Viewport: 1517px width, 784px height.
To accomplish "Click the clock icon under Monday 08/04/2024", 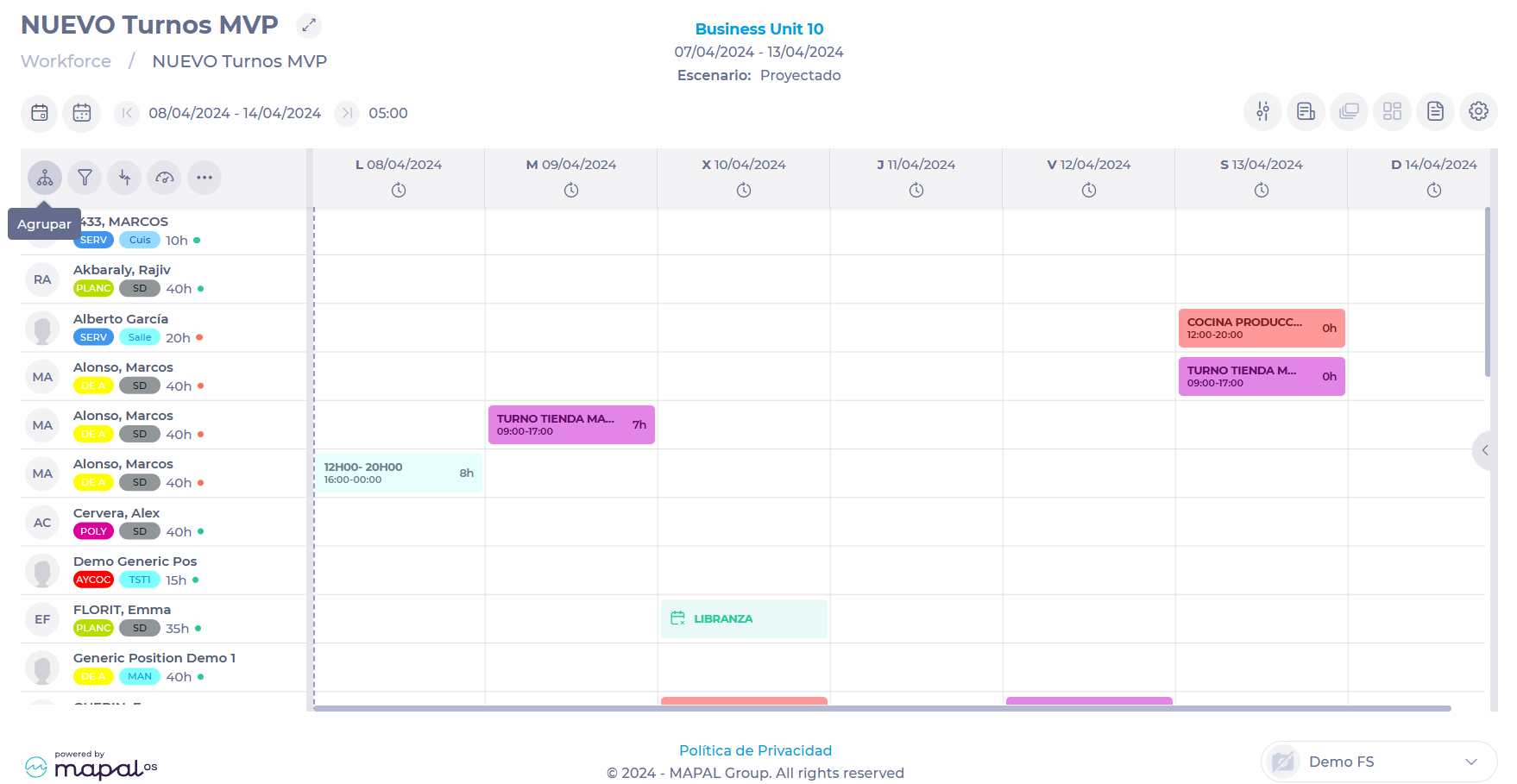I will 399,191.
